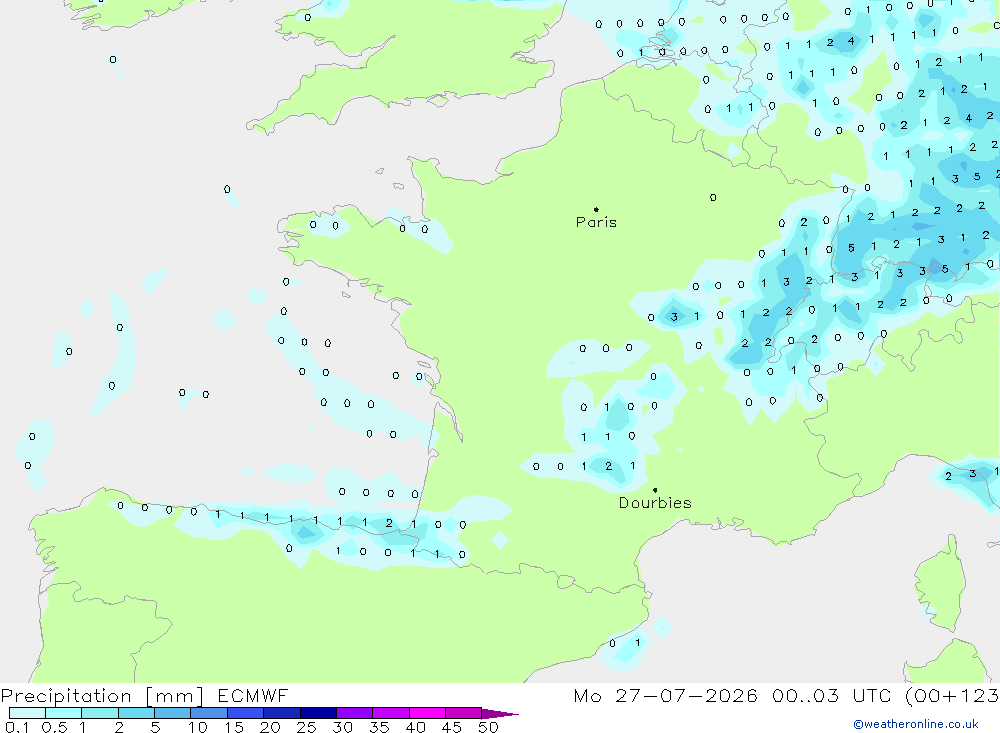Pick the 40–45 mm magenta legend swatch
The height and width of the screenshot is (733, 1000).
pos(427,713)
